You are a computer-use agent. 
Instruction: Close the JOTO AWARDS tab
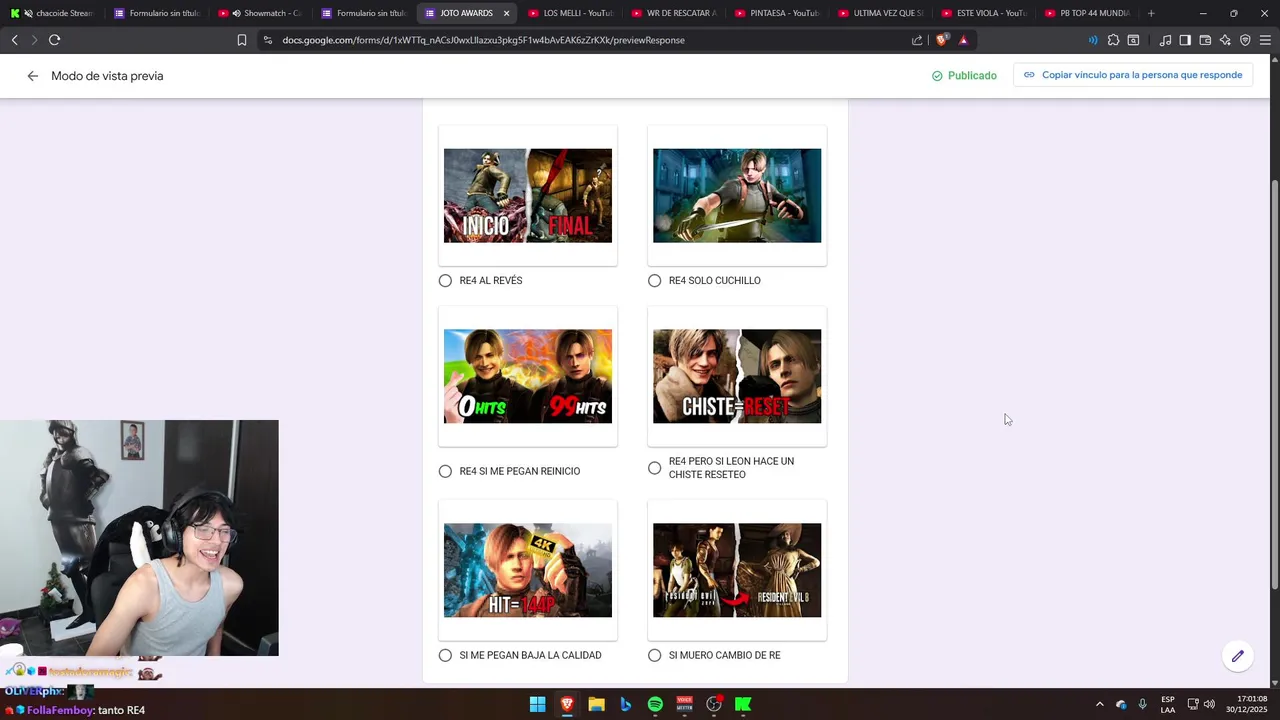click(506, 13)
